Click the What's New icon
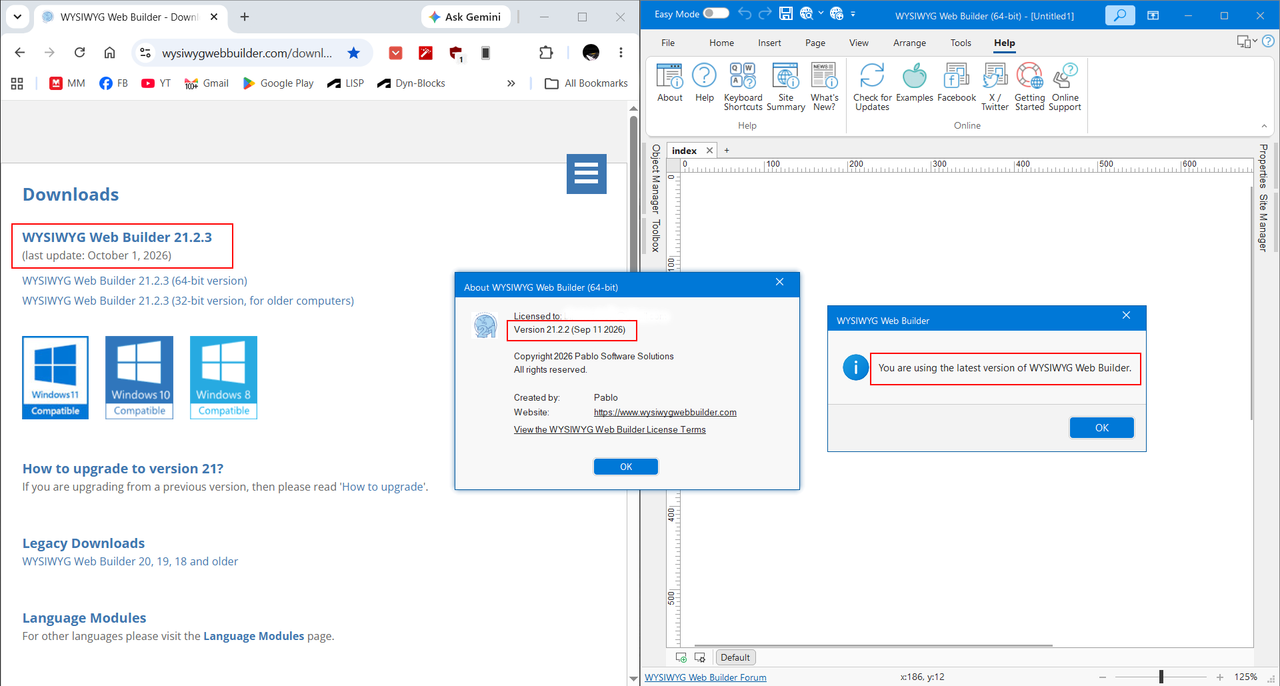 tap(824, 87)
